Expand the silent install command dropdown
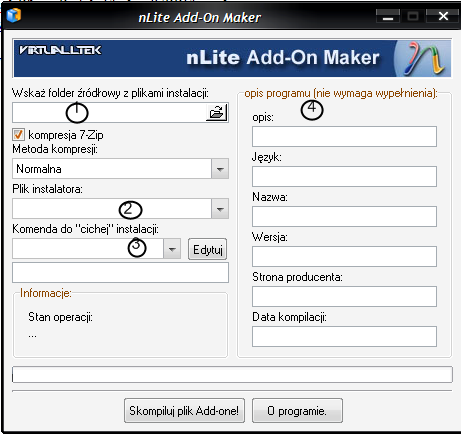 pos(172,249)
